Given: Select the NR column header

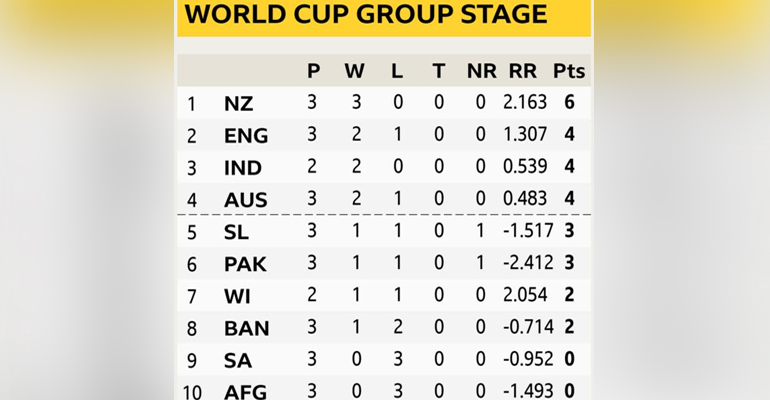Looking at the screenshot, I should [x=482, y=71].
